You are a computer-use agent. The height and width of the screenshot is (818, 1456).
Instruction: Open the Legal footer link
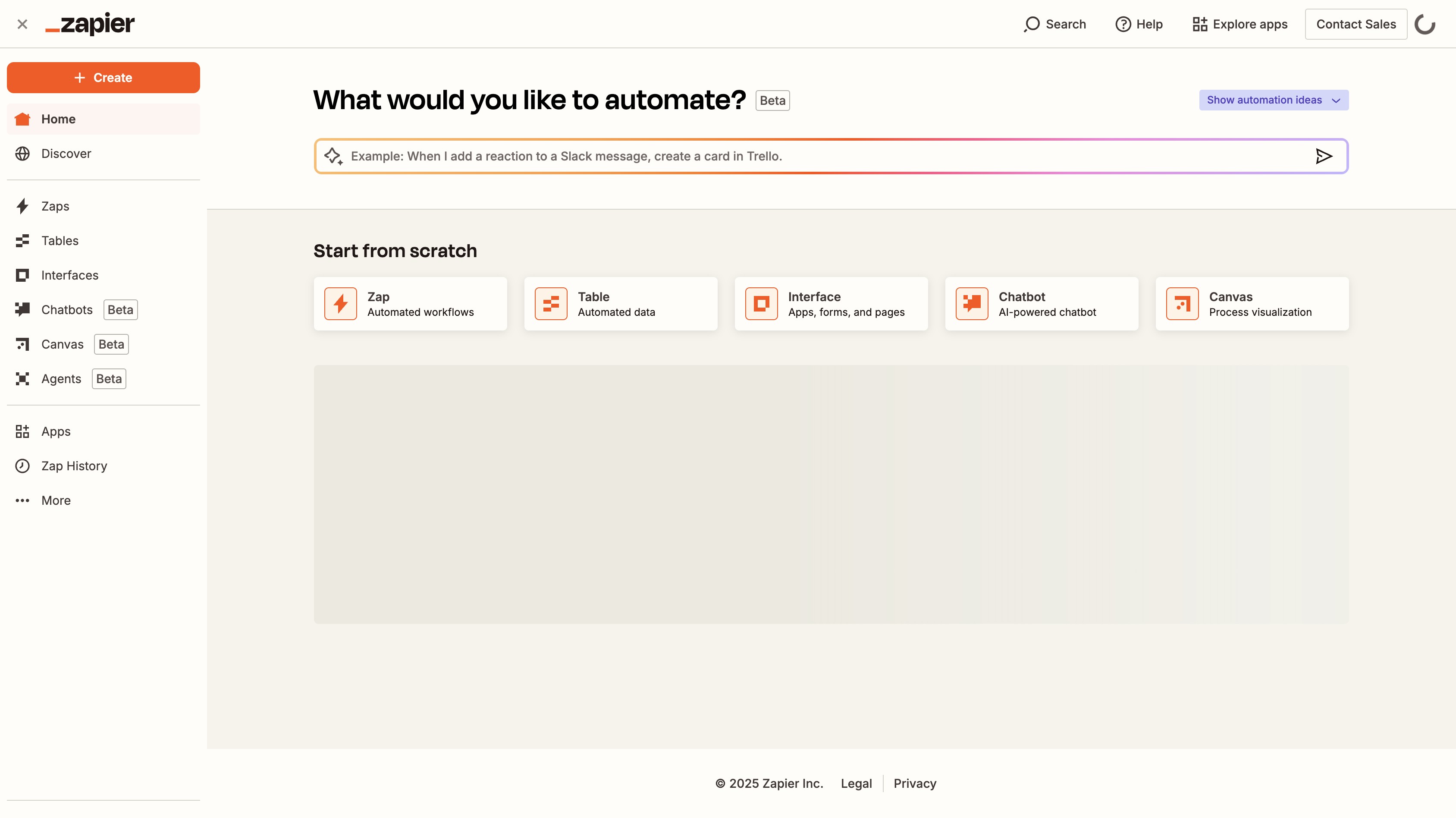856,783
